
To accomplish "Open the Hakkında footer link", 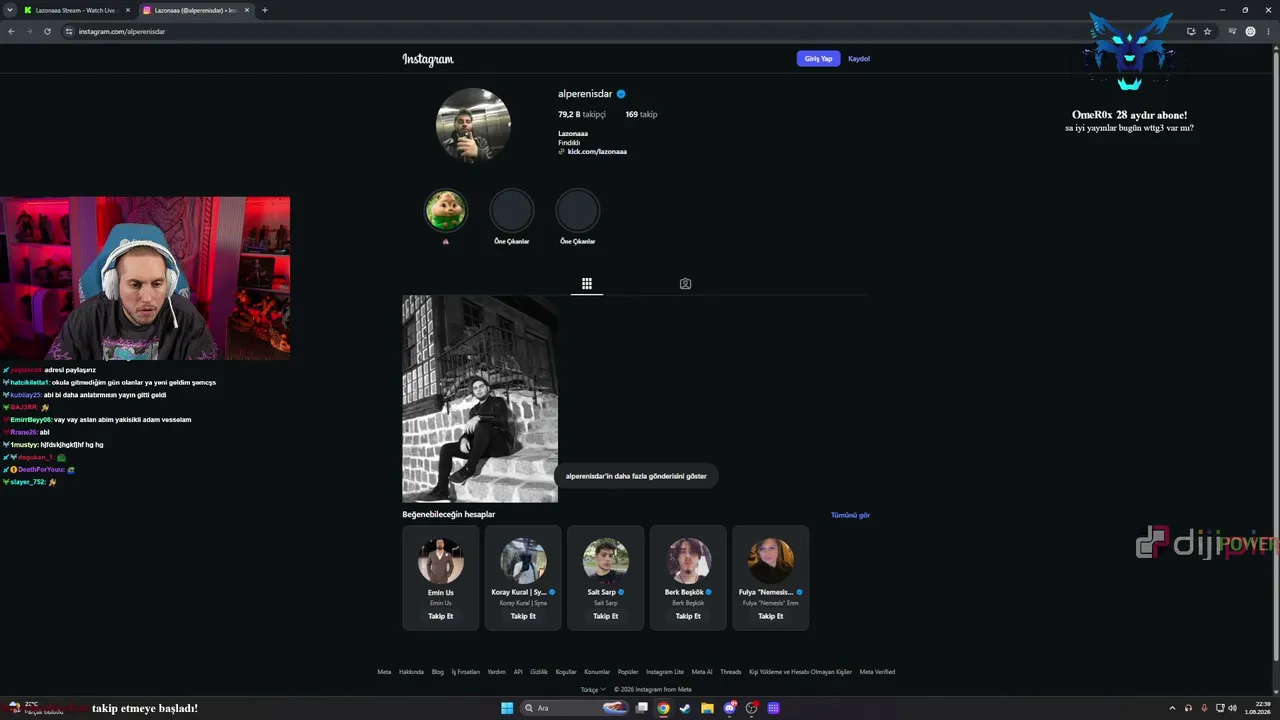I will [411, 672].
